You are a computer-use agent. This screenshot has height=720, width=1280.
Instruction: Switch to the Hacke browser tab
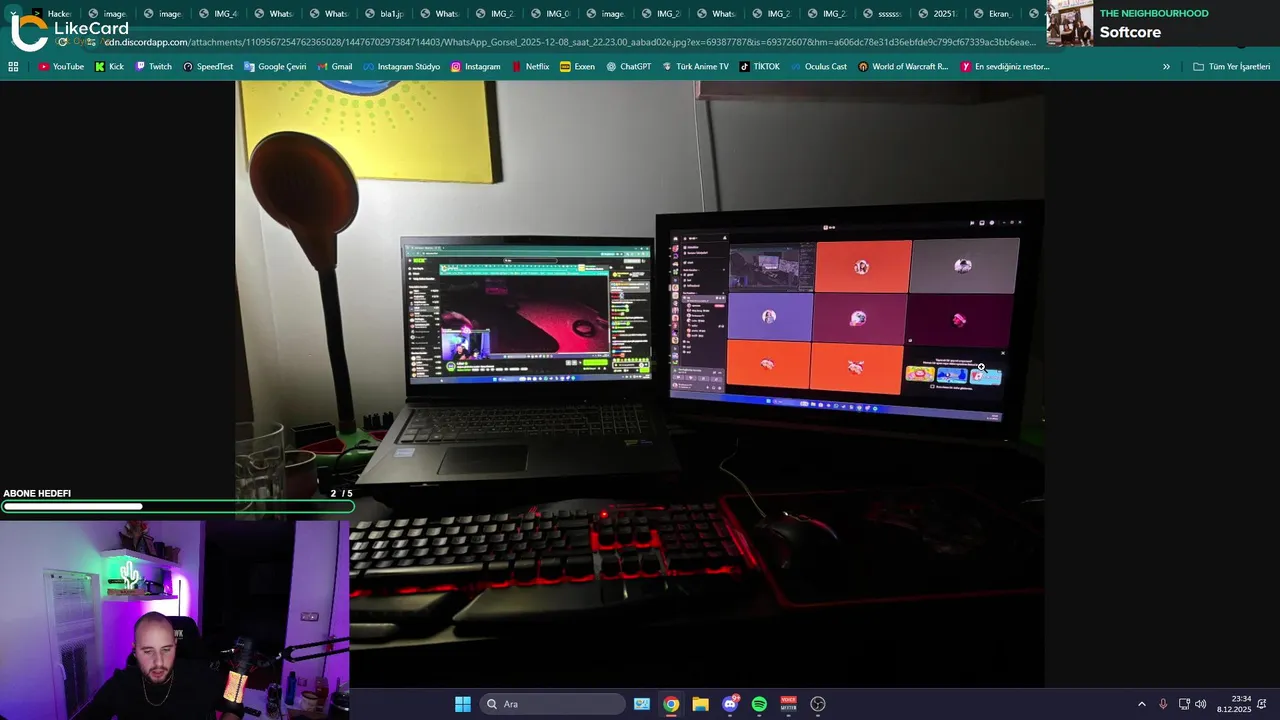(51, 14)
